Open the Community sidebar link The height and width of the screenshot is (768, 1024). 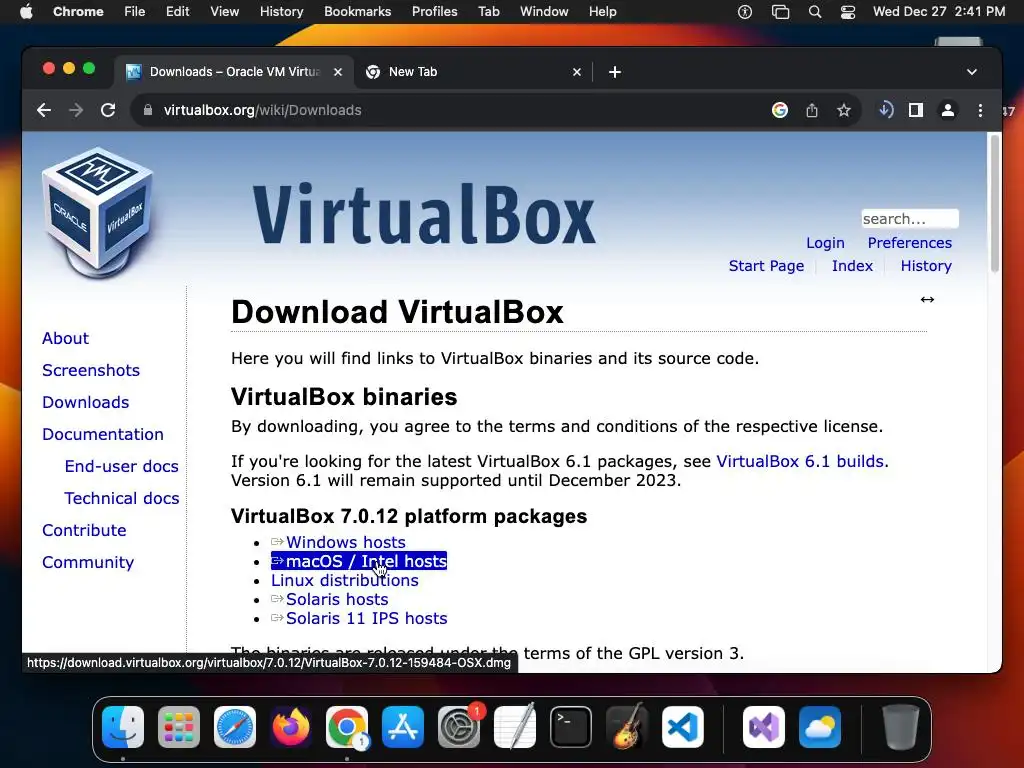[x=88, y=562]
